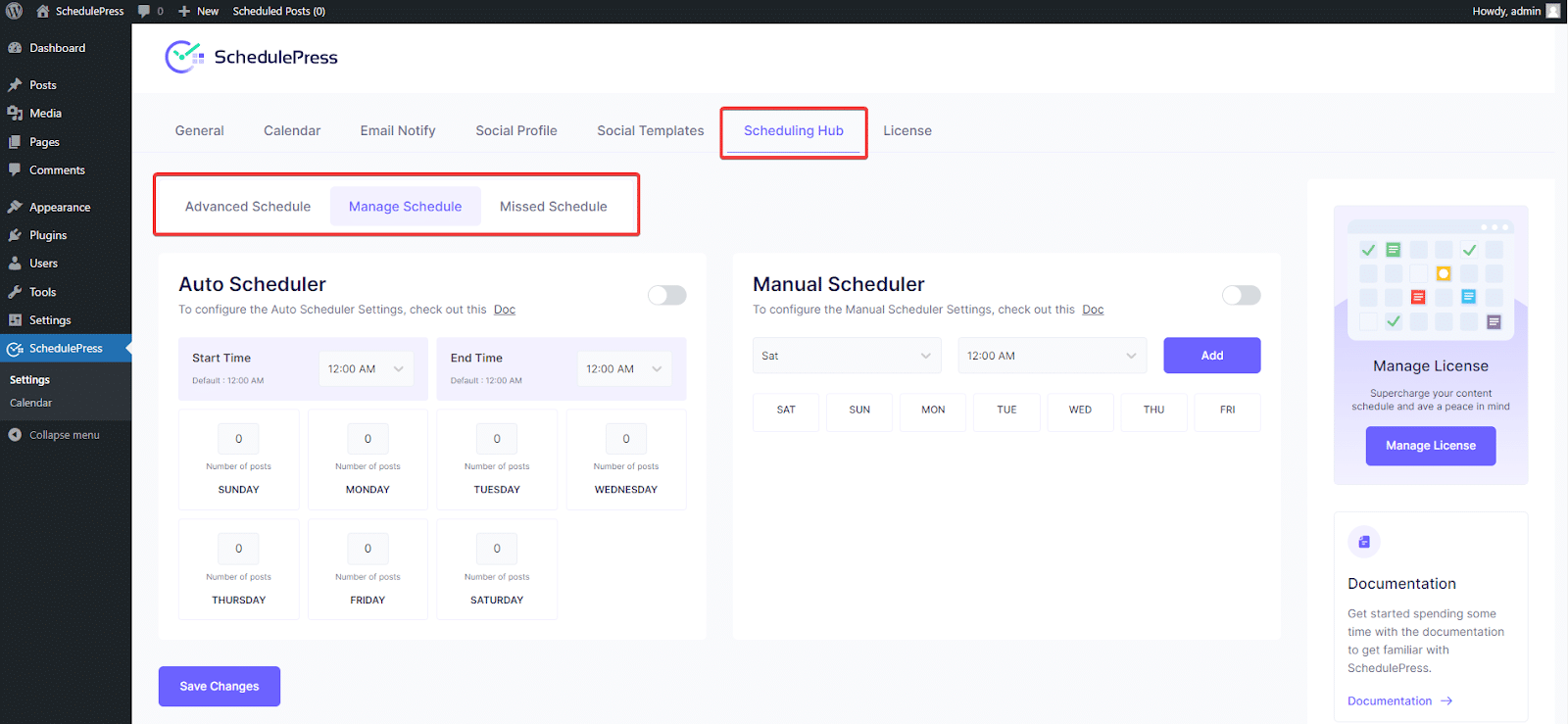Screen dimensions: 1568x724
Task: Open the comments bubble icon in admin bar
Action: 144,11
